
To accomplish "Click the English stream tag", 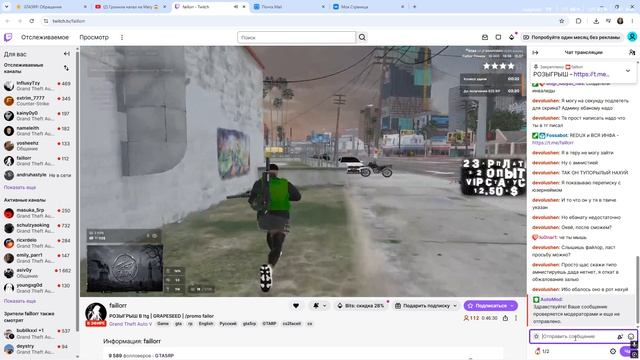I will point(206,324).
